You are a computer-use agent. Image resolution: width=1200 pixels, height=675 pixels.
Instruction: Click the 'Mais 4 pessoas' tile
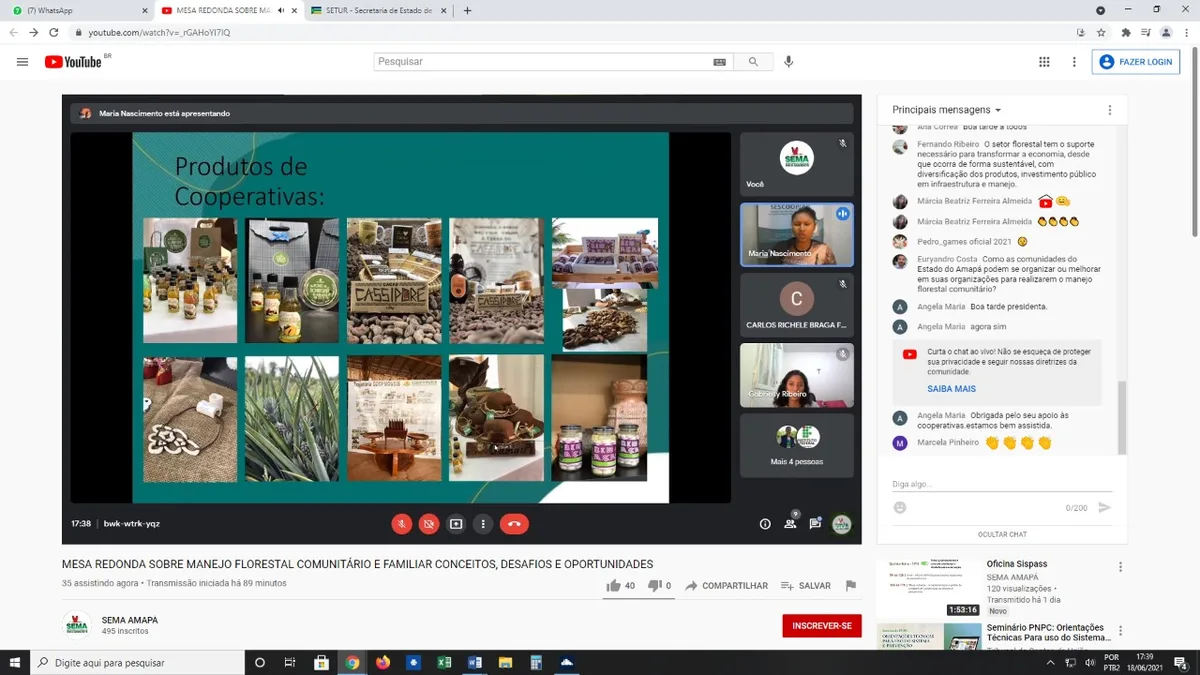pos(797,445)
